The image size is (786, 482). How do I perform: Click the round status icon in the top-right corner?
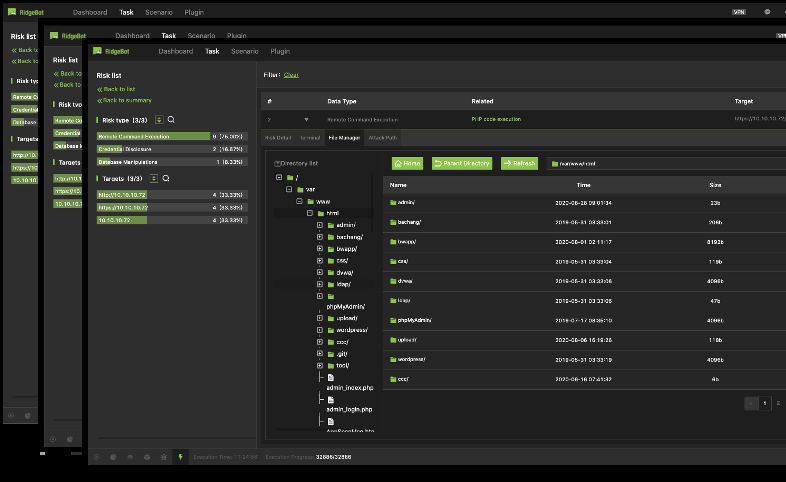click(767, 12)
